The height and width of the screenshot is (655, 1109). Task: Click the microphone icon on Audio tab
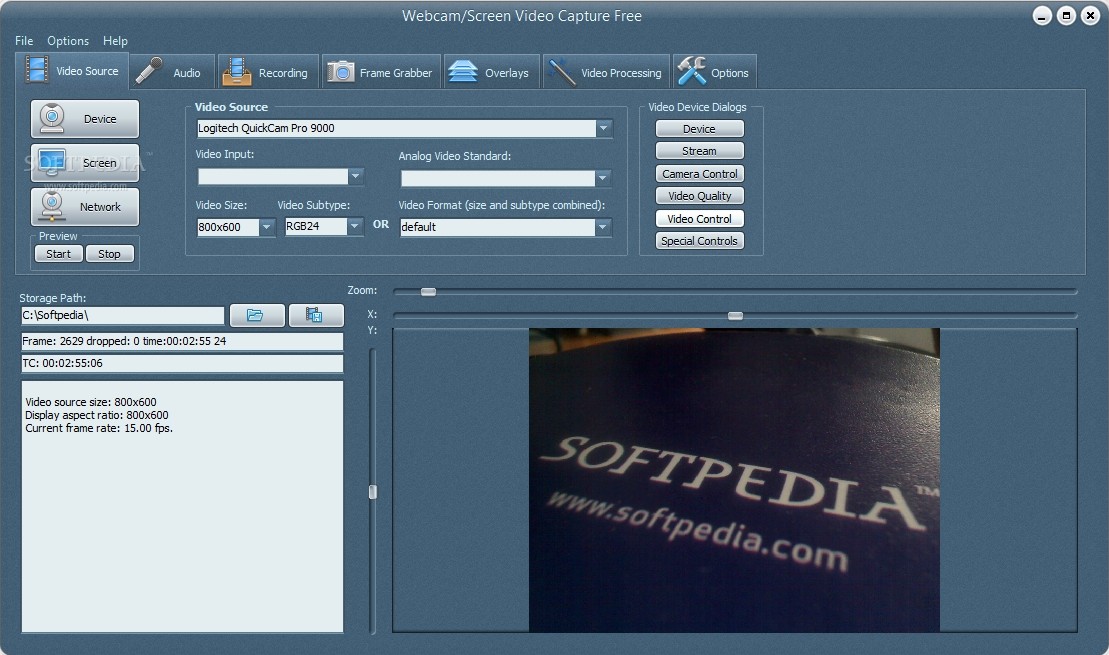[x=149, y=71]
